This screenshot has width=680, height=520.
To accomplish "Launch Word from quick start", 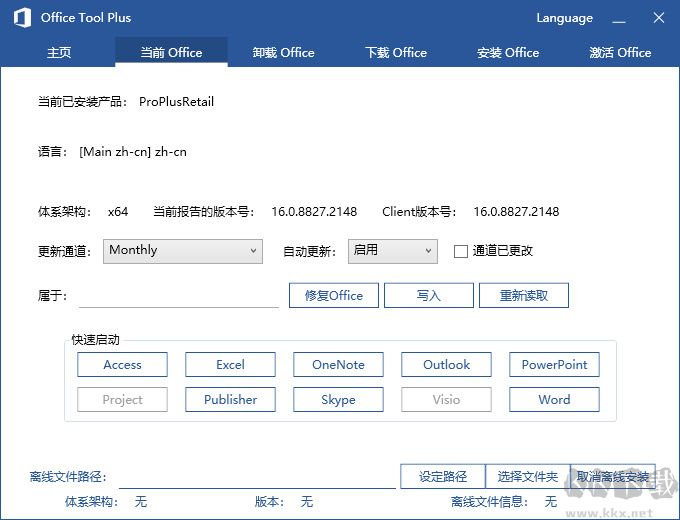I will point(554,399).
